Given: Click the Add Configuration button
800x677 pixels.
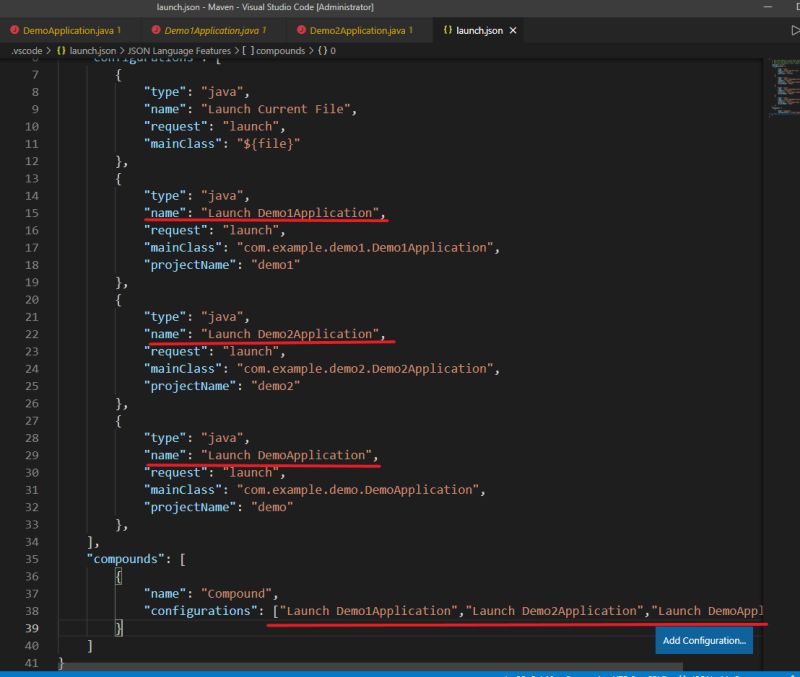Looking at the screenshot, I should [x=704, y=640].
